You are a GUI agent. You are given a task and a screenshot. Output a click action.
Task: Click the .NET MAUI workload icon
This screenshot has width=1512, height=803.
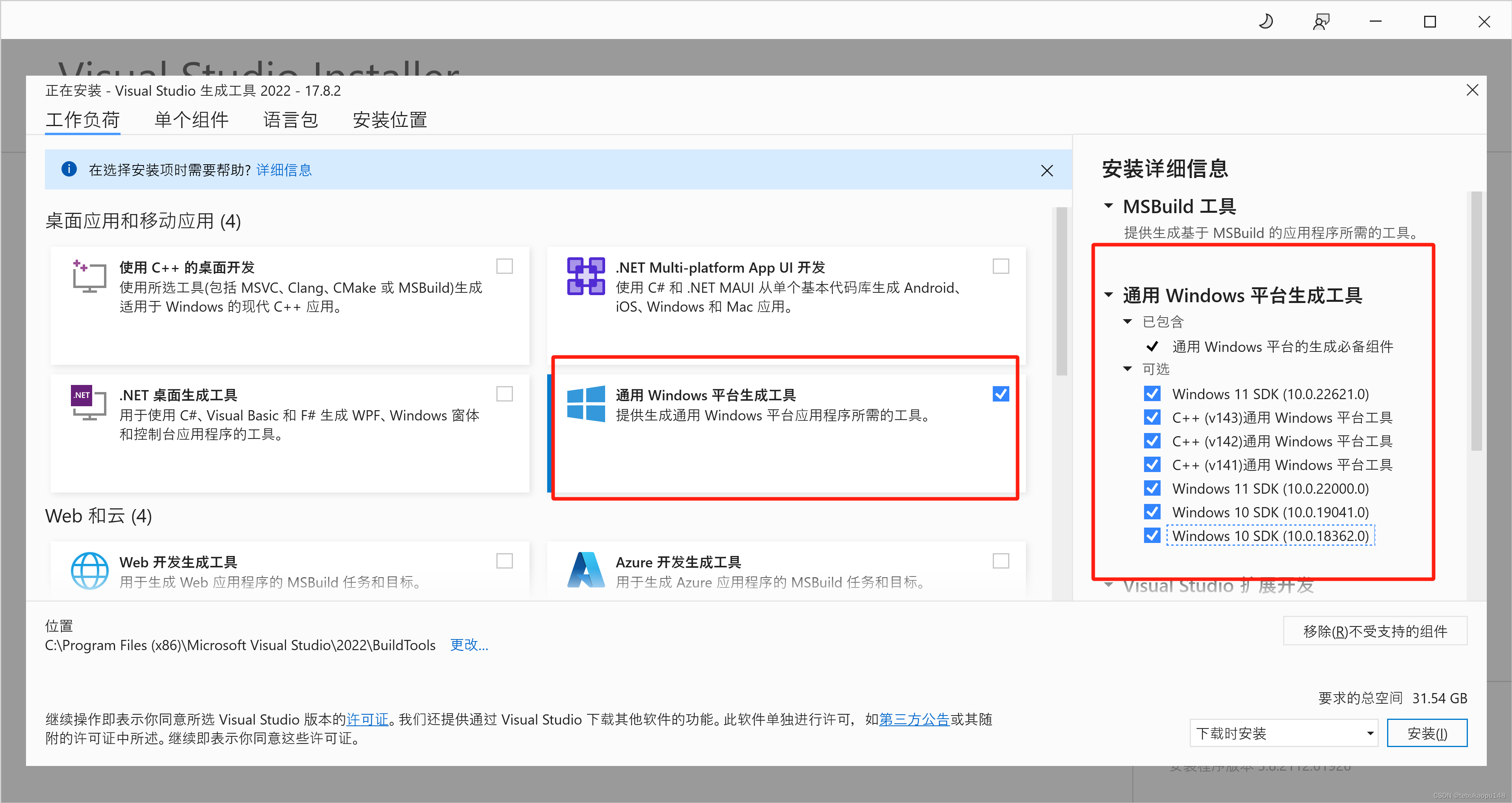[x=586, y=276]
